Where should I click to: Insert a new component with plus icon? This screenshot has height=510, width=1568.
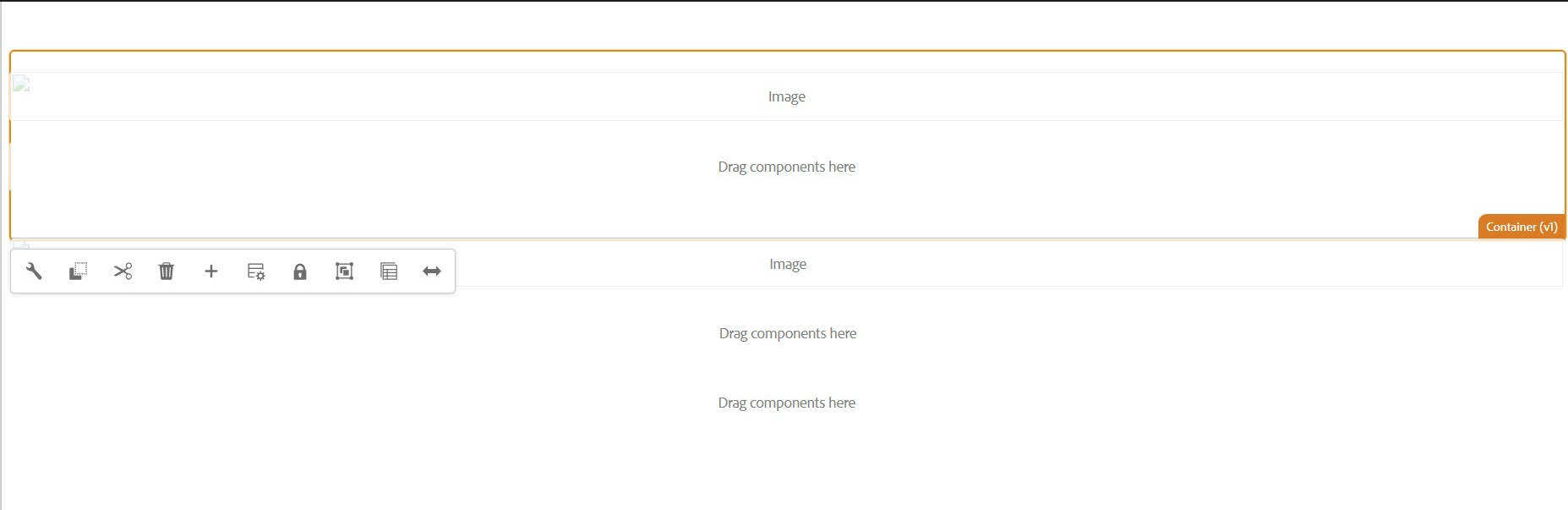(x=211, y=271)
